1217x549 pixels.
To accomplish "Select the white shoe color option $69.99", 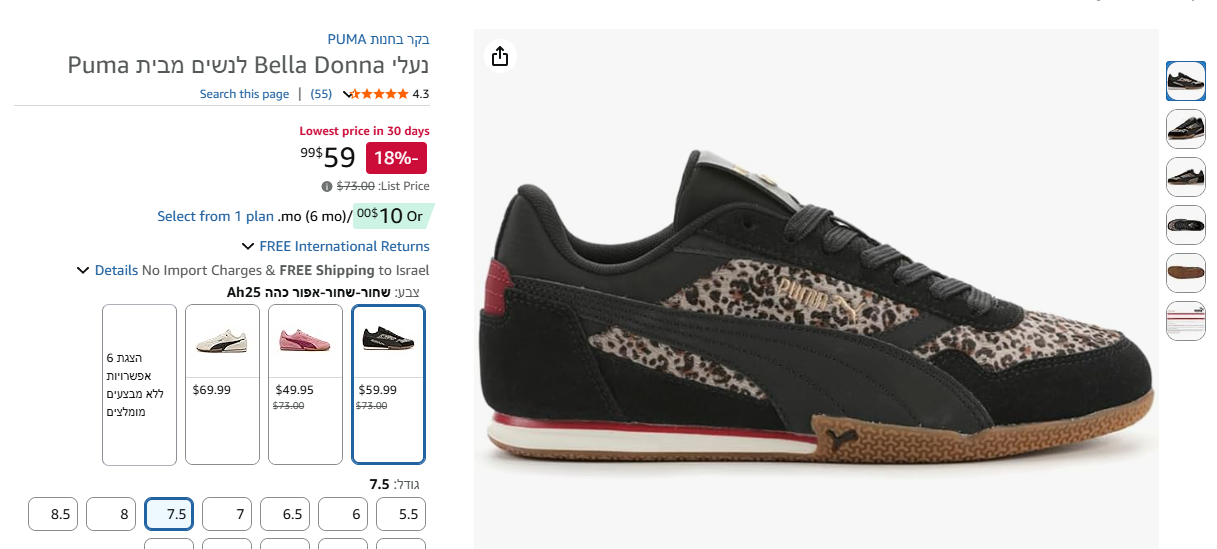I will (222, 384).
